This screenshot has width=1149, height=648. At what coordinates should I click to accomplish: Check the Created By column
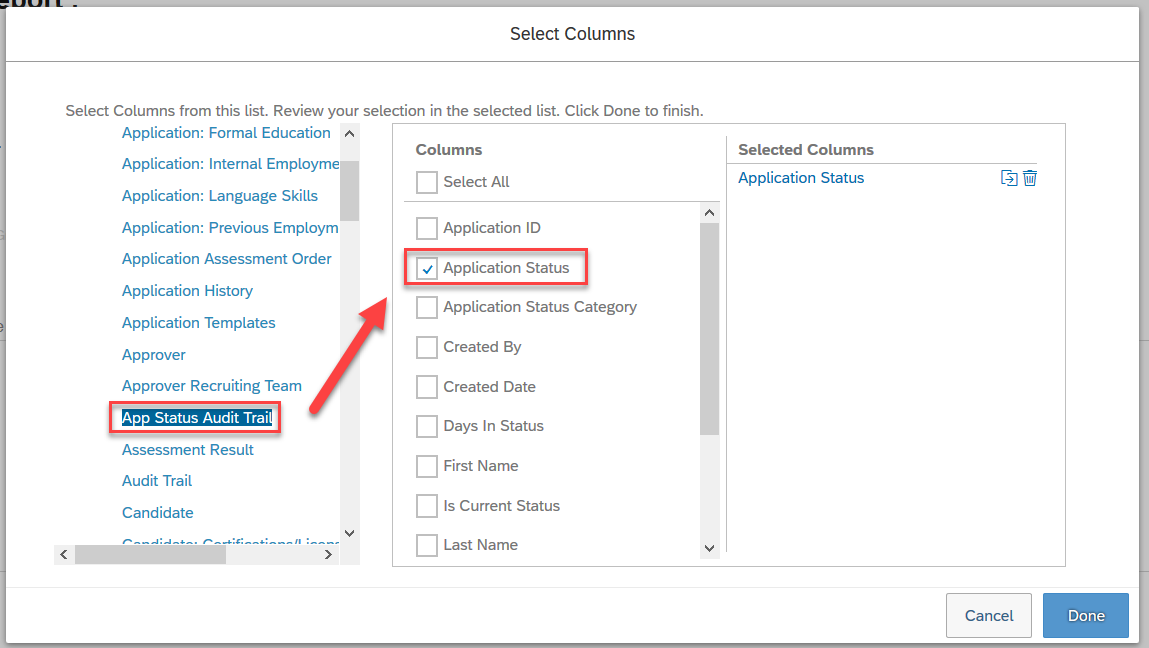pos(426,347)
